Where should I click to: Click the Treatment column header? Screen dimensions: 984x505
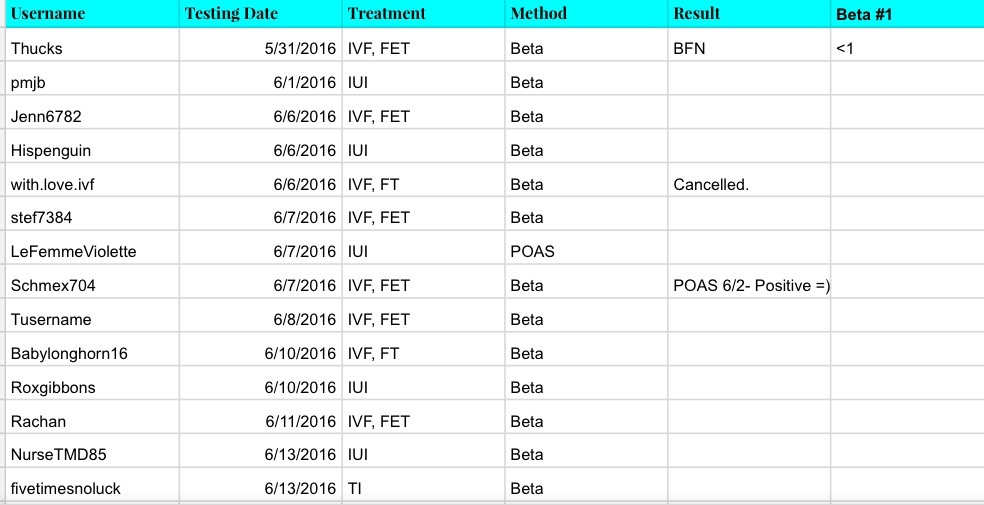pos(386,14)
